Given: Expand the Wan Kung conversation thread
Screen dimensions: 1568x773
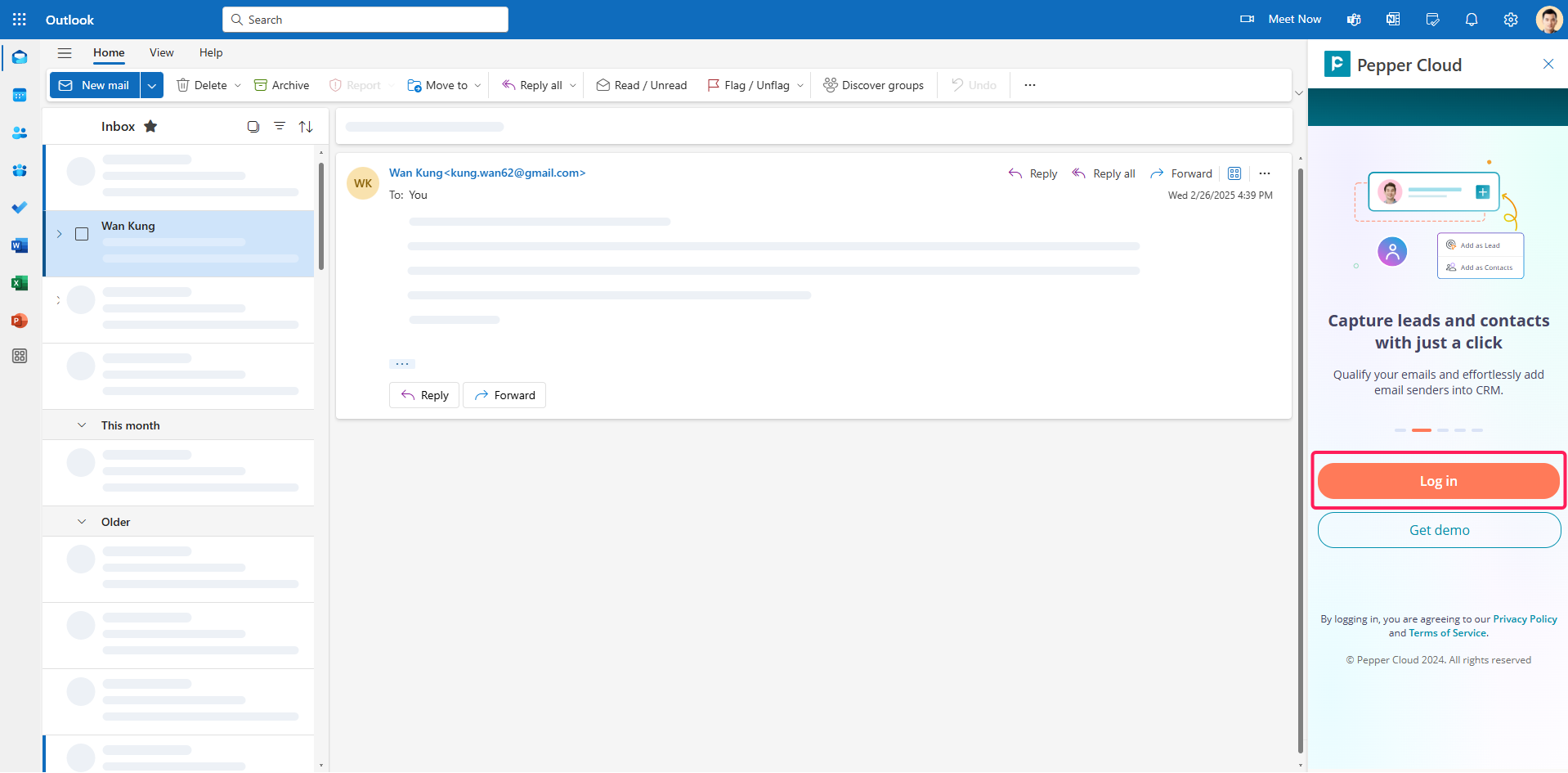Looking at the screenshot, I should click(x=58, y=234).
